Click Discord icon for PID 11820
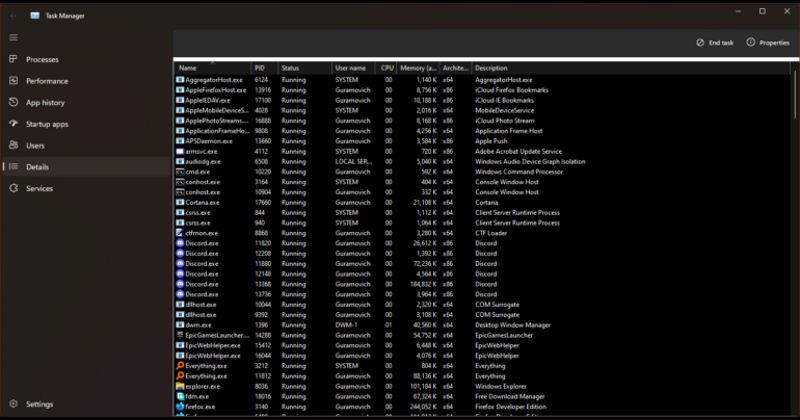This screenshot has width=800, height=420. click(x=180, y=243)
